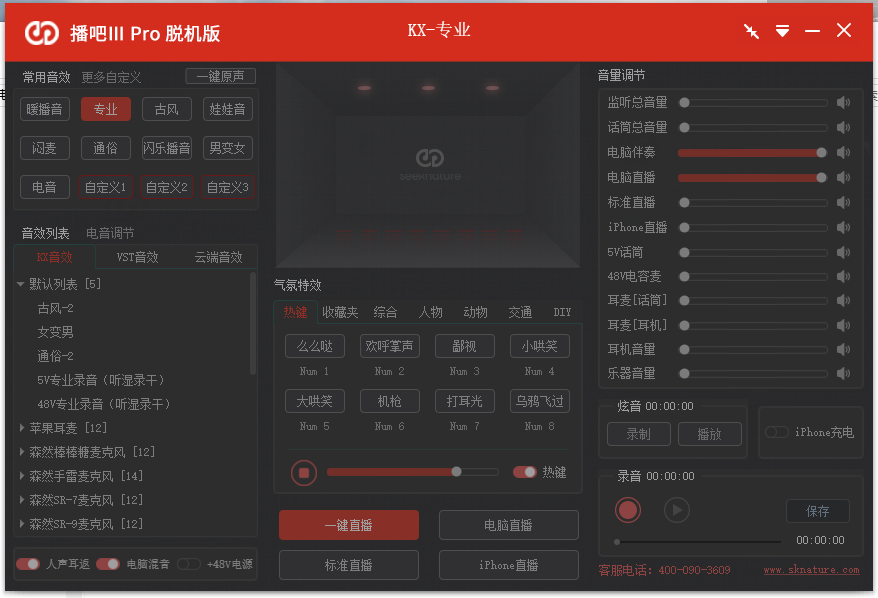Screen dimensions: 878x598
Task: Expand the 苹果耳麦 [12] group
Action: (x=21, y=428)
